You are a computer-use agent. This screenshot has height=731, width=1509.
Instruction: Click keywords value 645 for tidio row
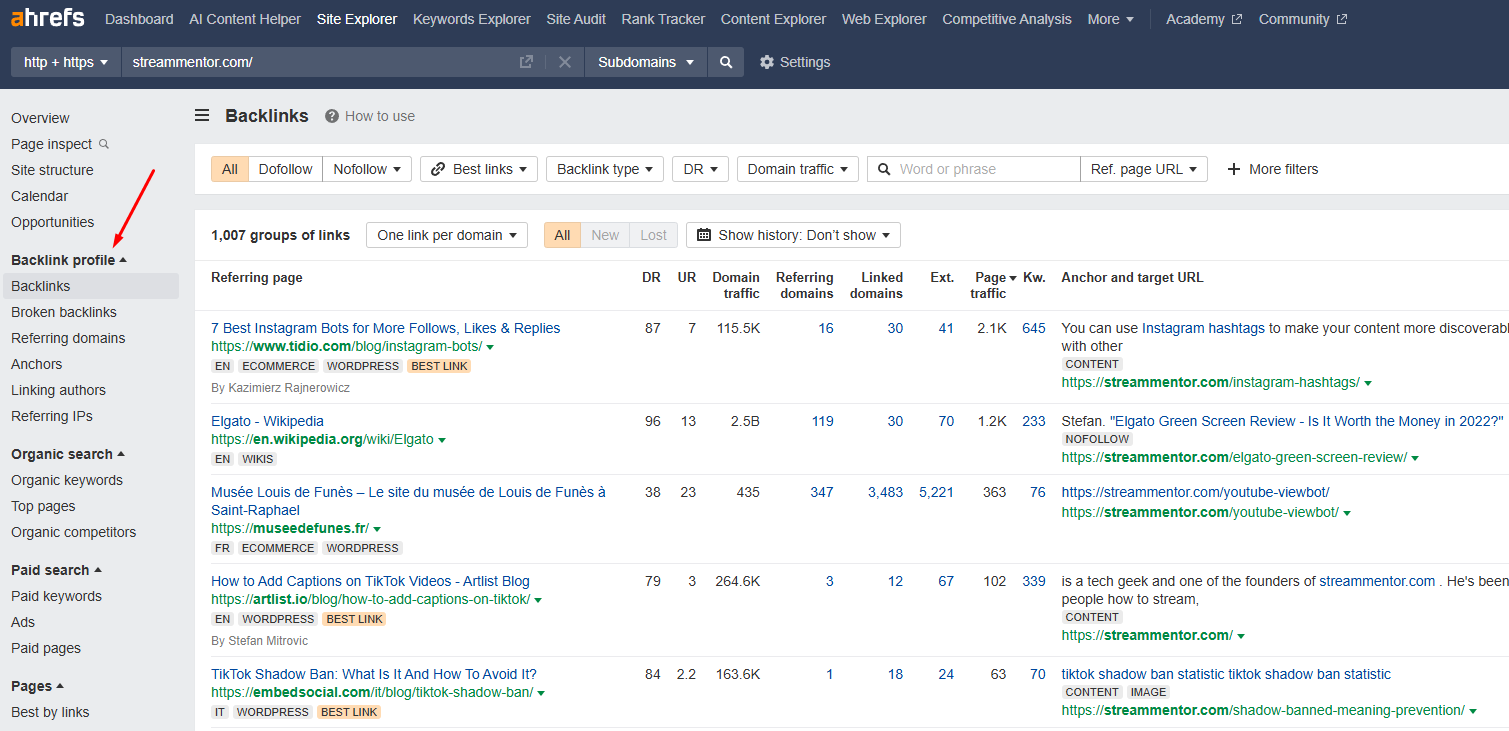[1034, 328]
